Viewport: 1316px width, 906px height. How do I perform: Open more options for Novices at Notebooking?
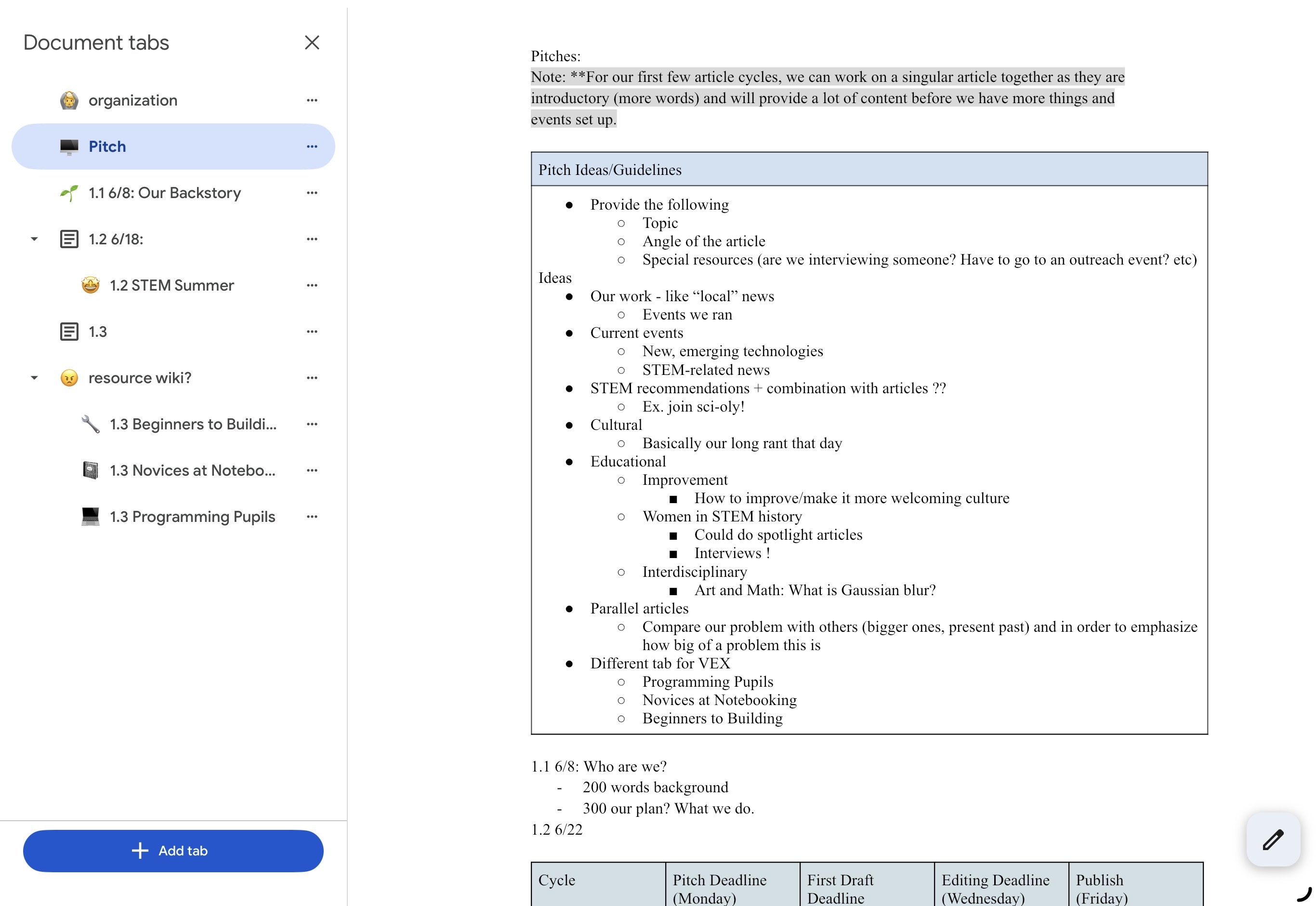[x=311, y=471]
